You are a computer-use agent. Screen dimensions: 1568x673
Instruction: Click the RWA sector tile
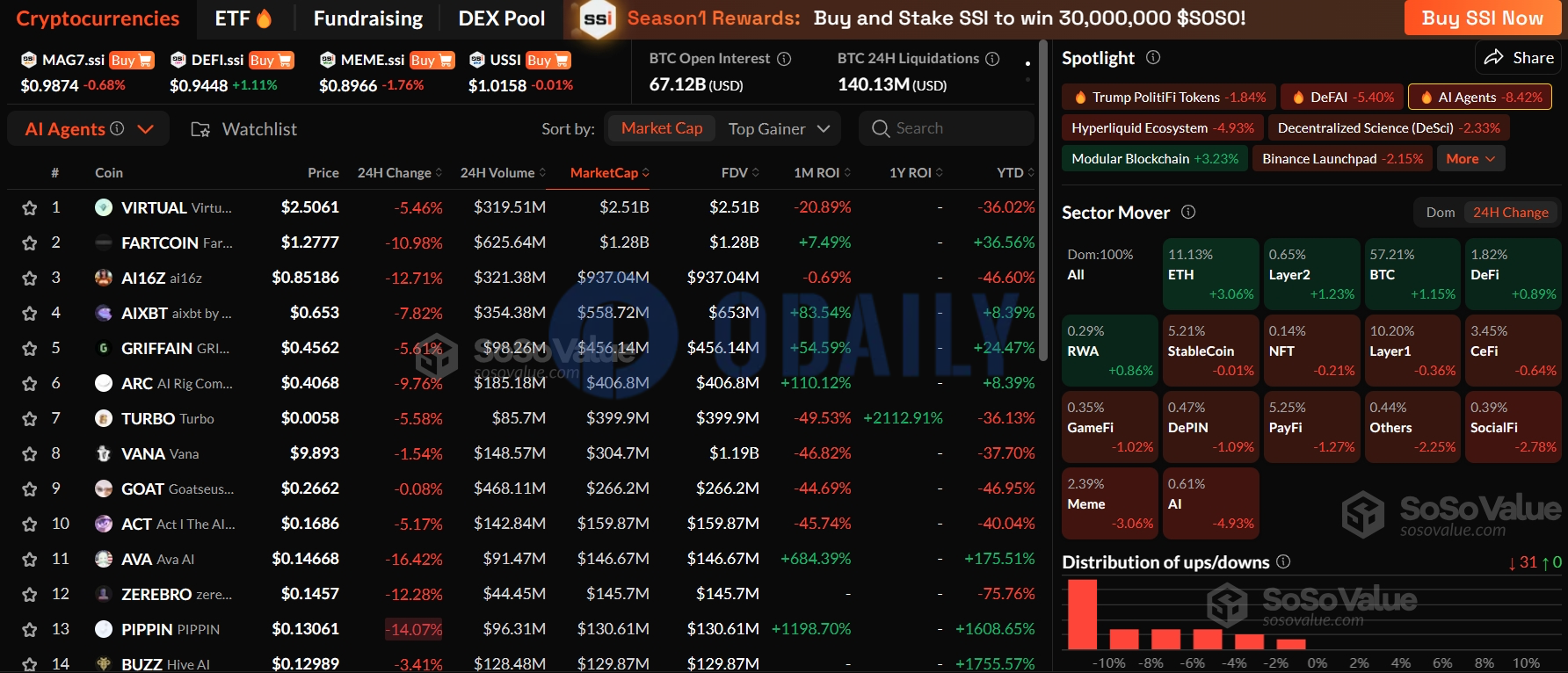[x=1110, y=351]
